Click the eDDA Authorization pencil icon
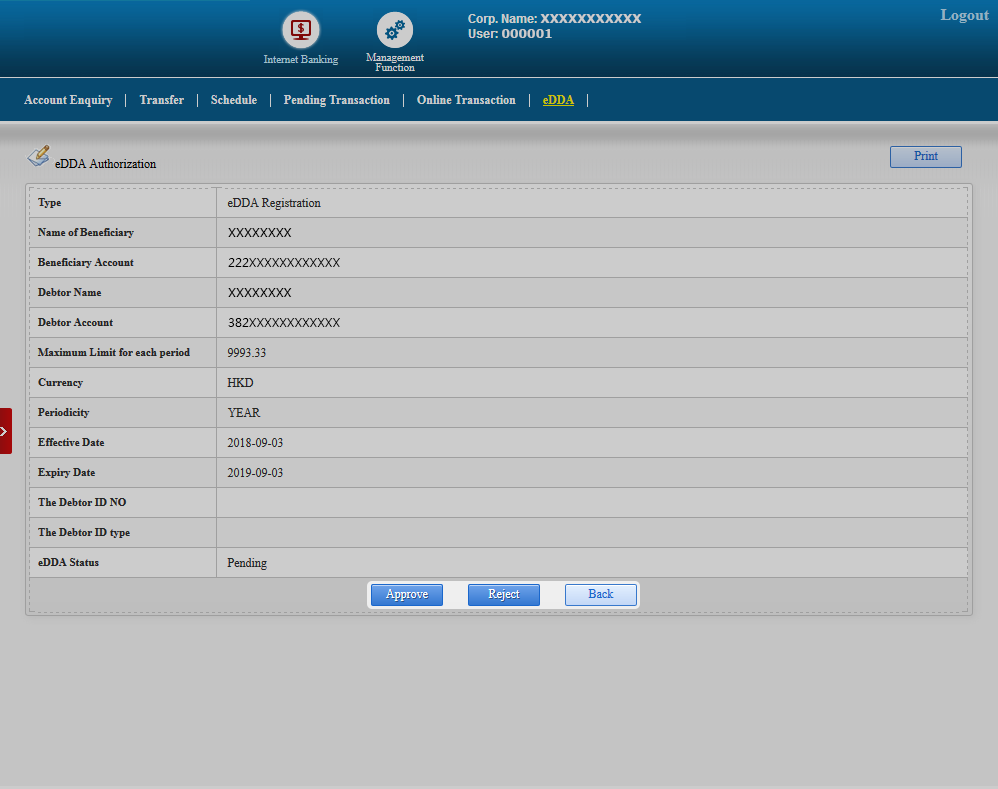Screen dimensions: 998x789 pyautogui.click(x=38, y=156)
